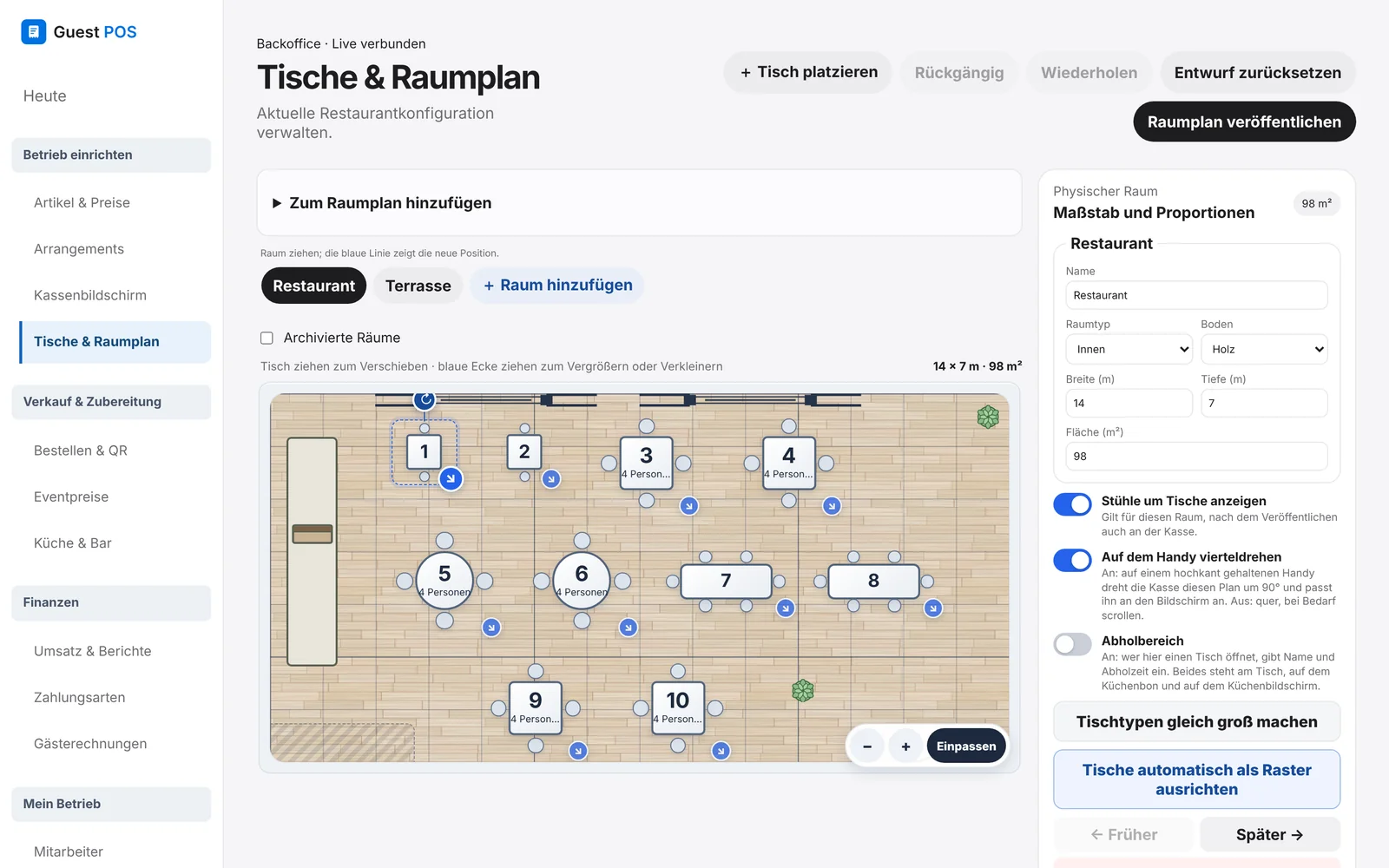
Task: Expand Zum Raumplan hinzufügen section
Action: 639,203
